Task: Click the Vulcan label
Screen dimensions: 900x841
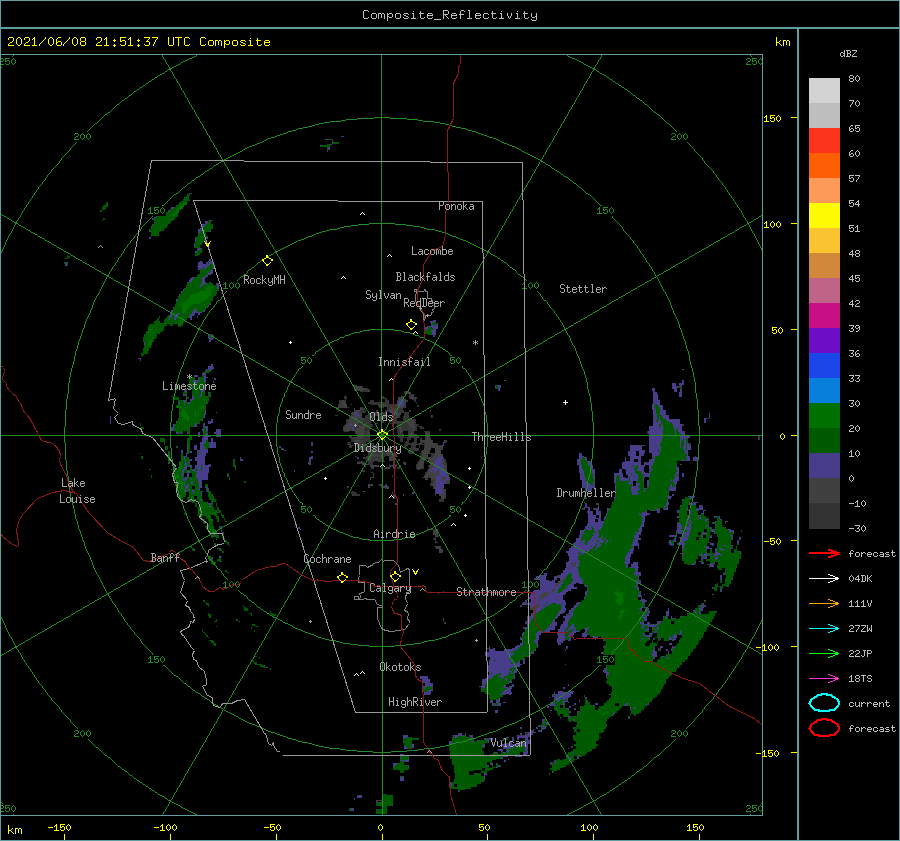Action: [x=508, y=743]
